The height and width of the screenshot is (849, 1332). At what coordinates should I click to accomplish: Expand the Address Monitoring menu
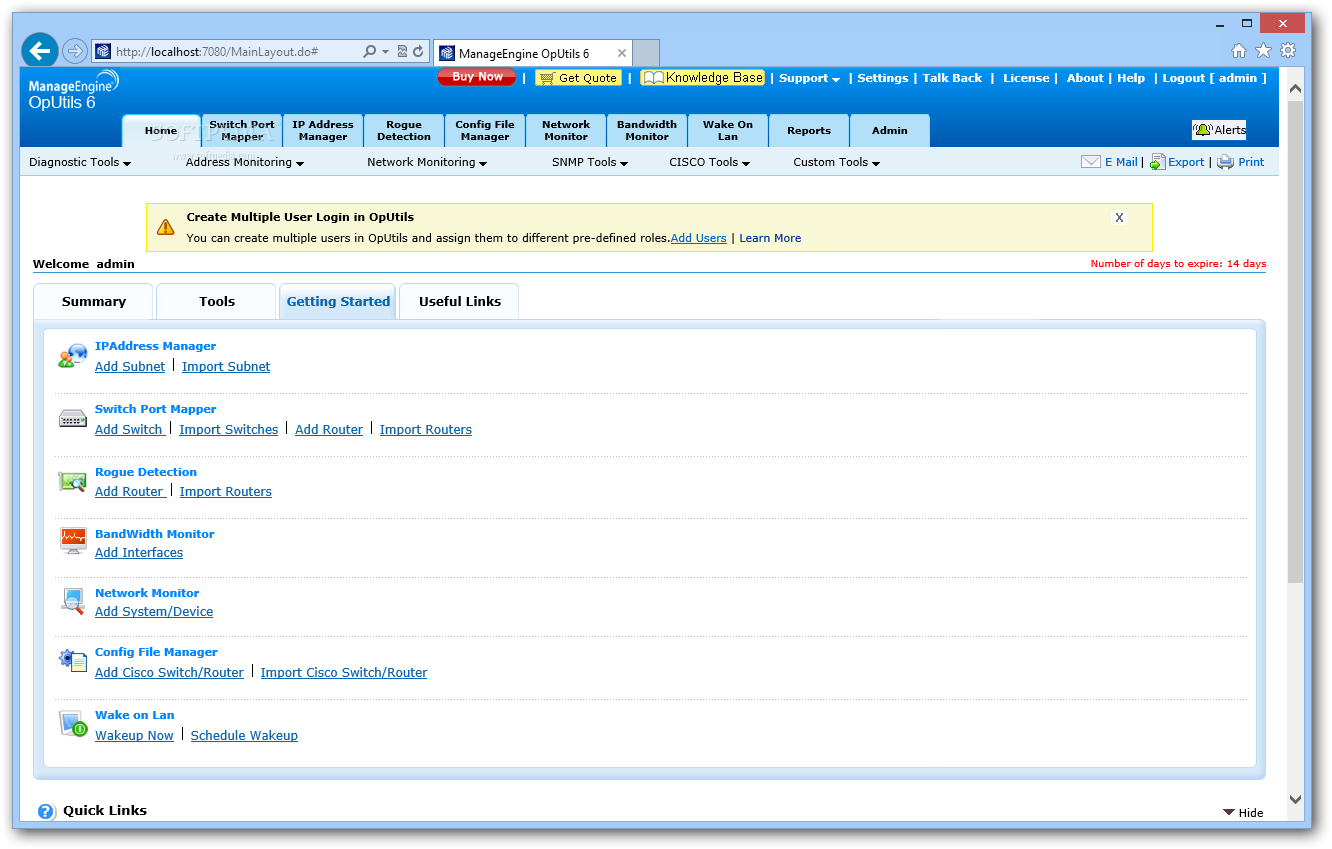(x=245, y=162)
